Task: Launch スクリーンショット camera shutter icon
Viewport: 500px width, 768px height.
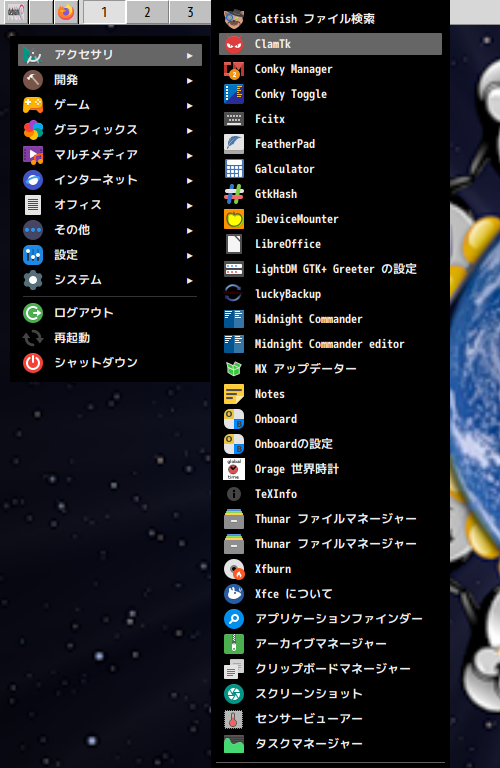Action: (x=234, y=694)
